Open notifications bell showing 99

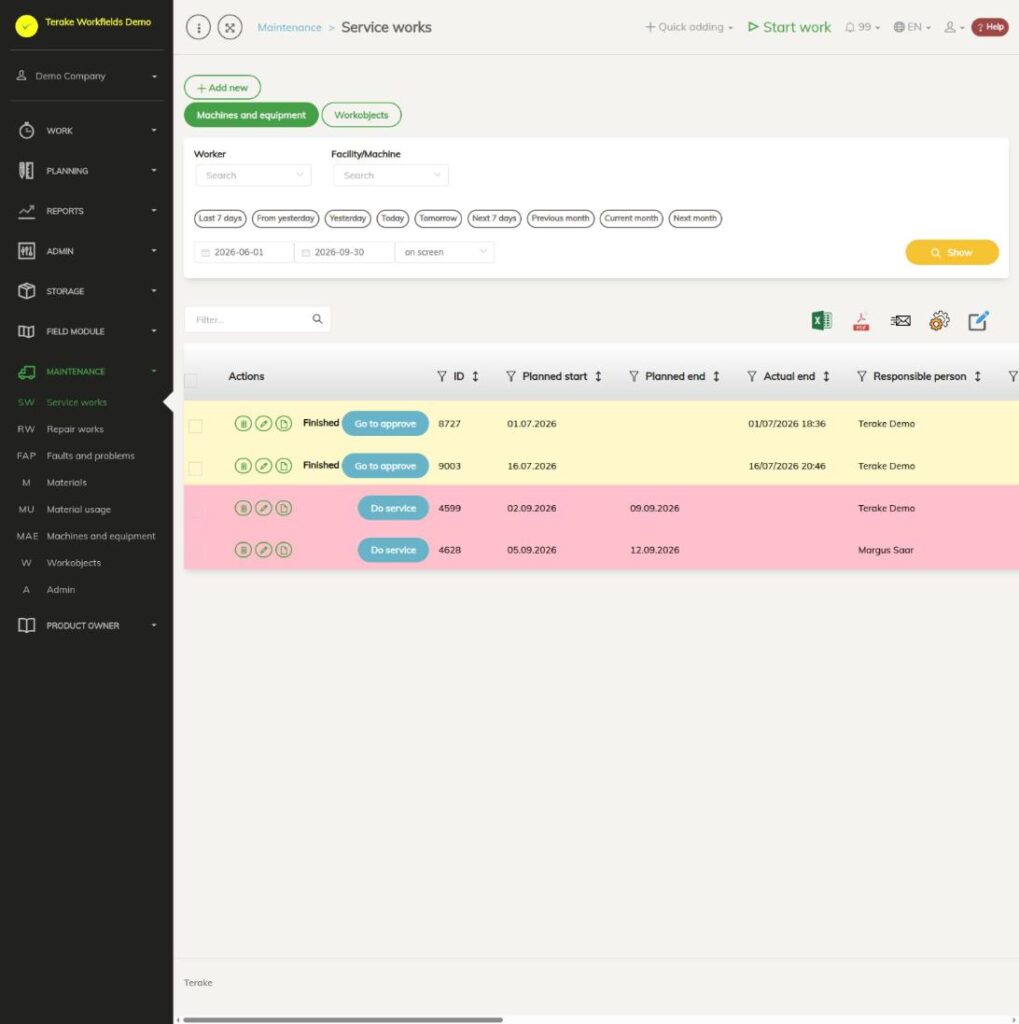tap(862, 27)
